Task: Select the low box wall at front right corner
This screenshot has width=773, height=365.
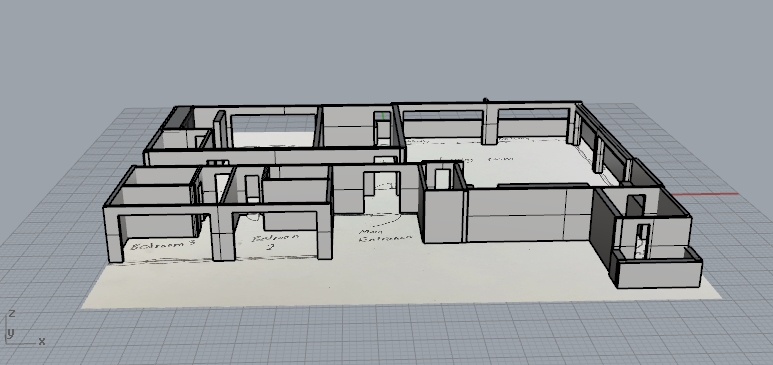Action: 656,269
